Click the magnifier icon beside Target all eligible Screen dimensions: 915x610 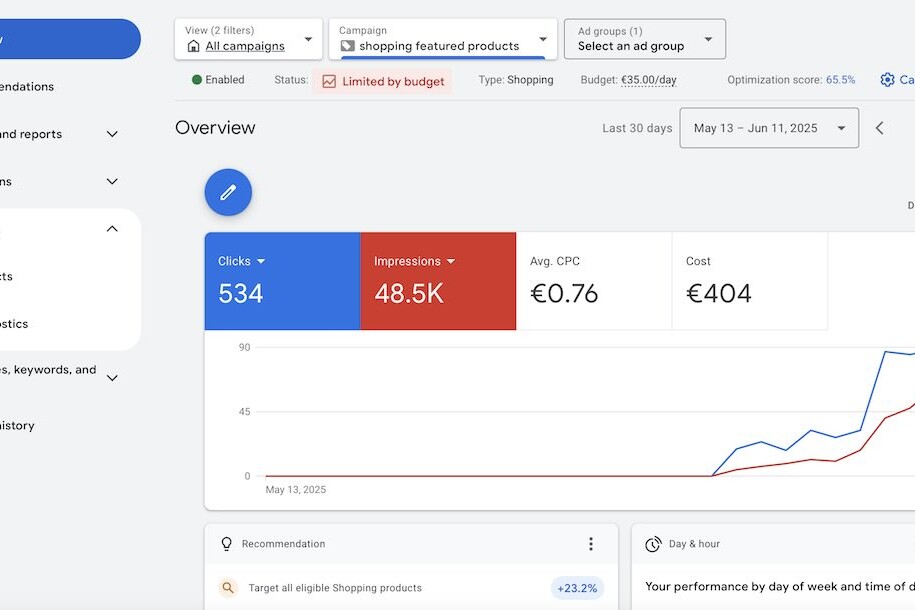pos(228,587)
